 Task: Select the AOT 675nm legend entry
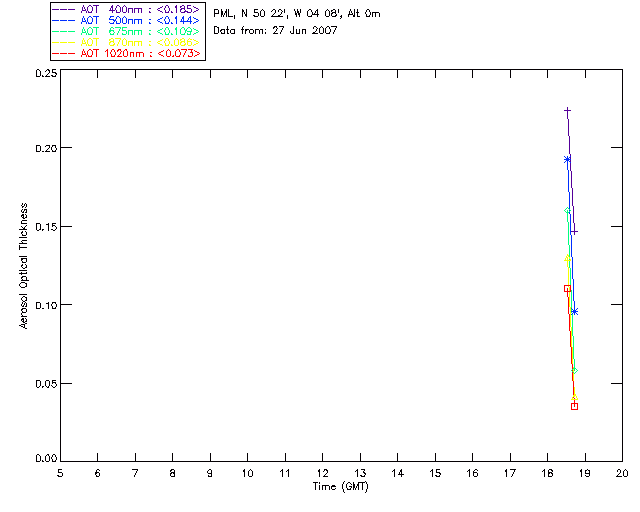127,31
